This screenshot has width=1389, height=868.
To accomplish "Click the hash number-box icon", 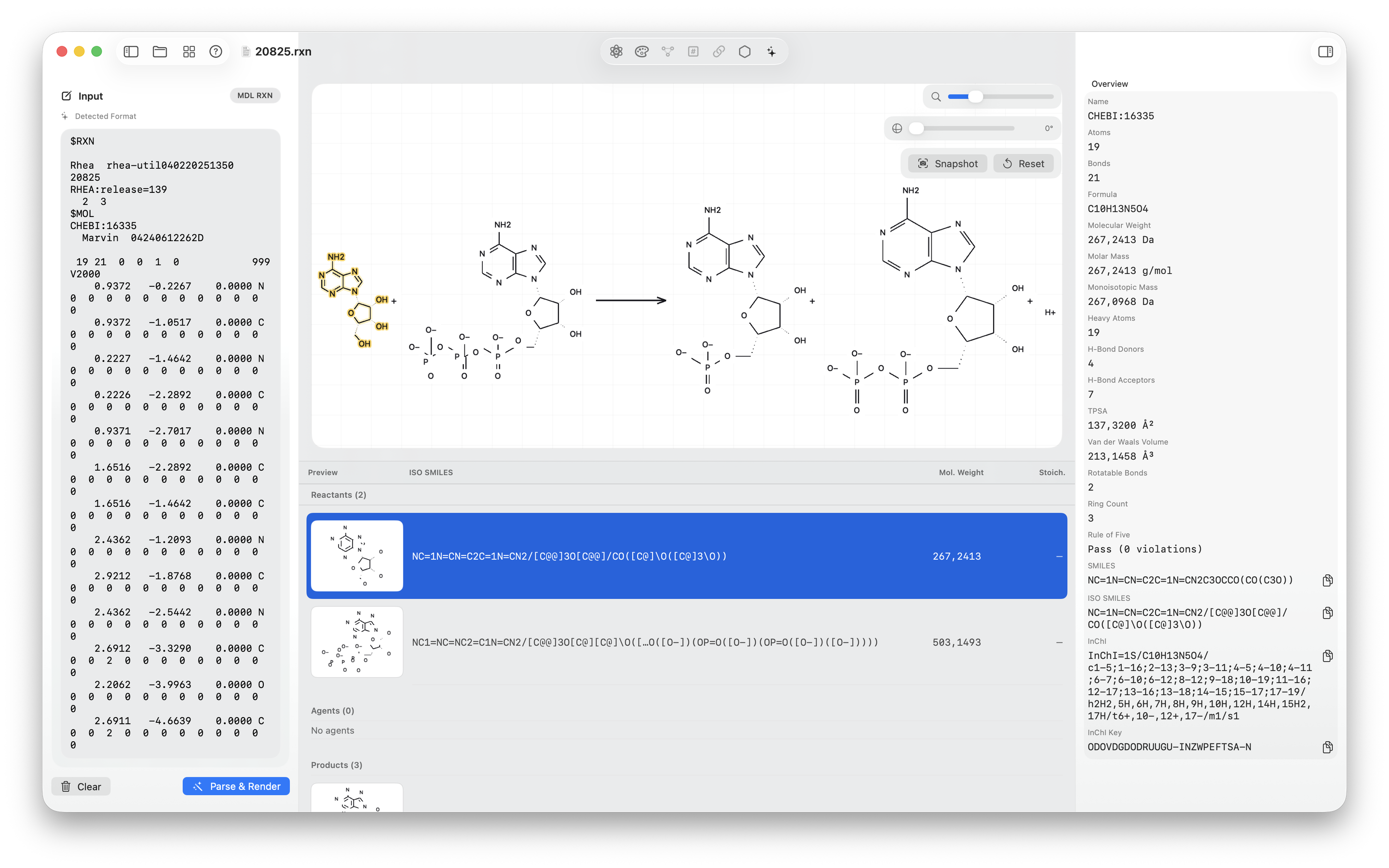I will (x=694, y=52).
